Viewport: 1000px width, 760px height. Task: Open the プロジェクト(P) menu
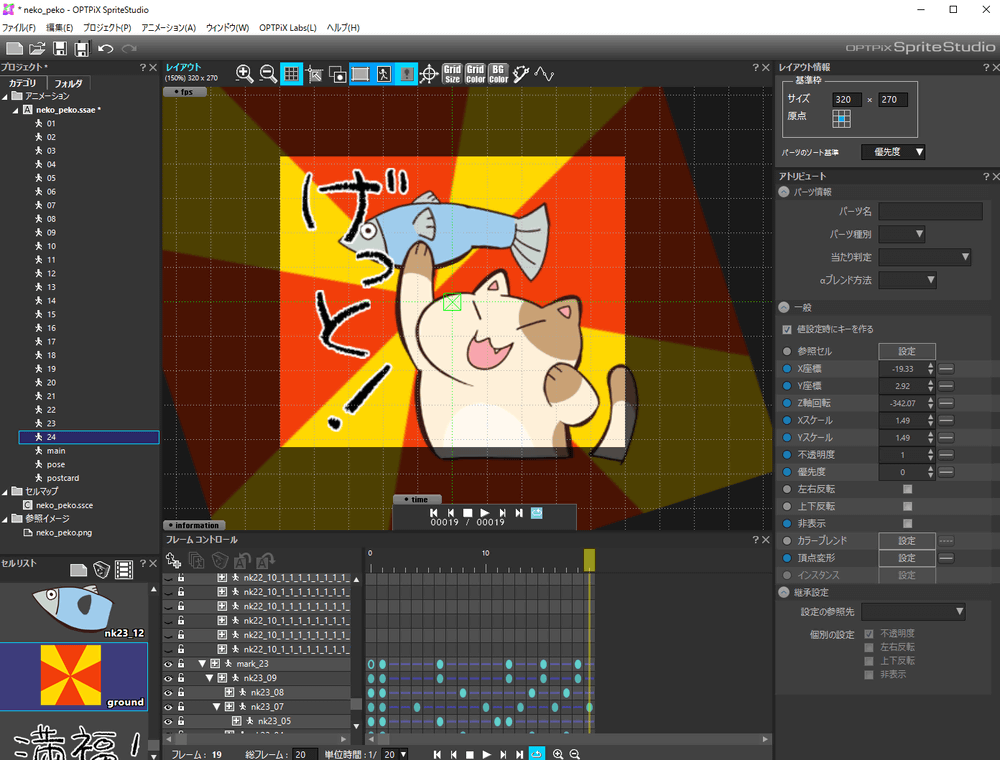coord(107,28)
